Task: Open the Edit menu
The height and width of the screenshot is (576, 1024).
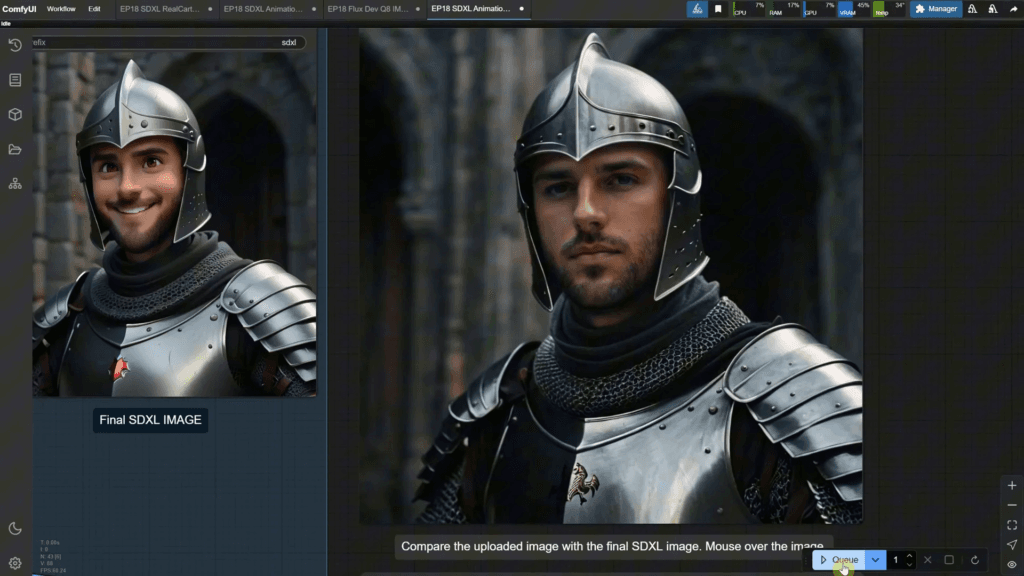Action: [94, 9]
